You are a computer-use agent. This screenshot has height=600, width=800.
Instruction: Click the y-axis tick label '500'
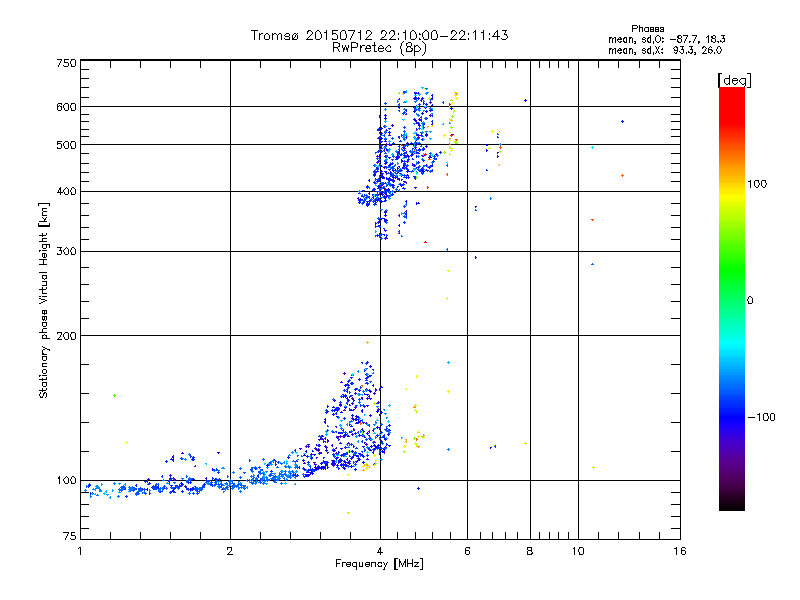(x=66, y=145)
